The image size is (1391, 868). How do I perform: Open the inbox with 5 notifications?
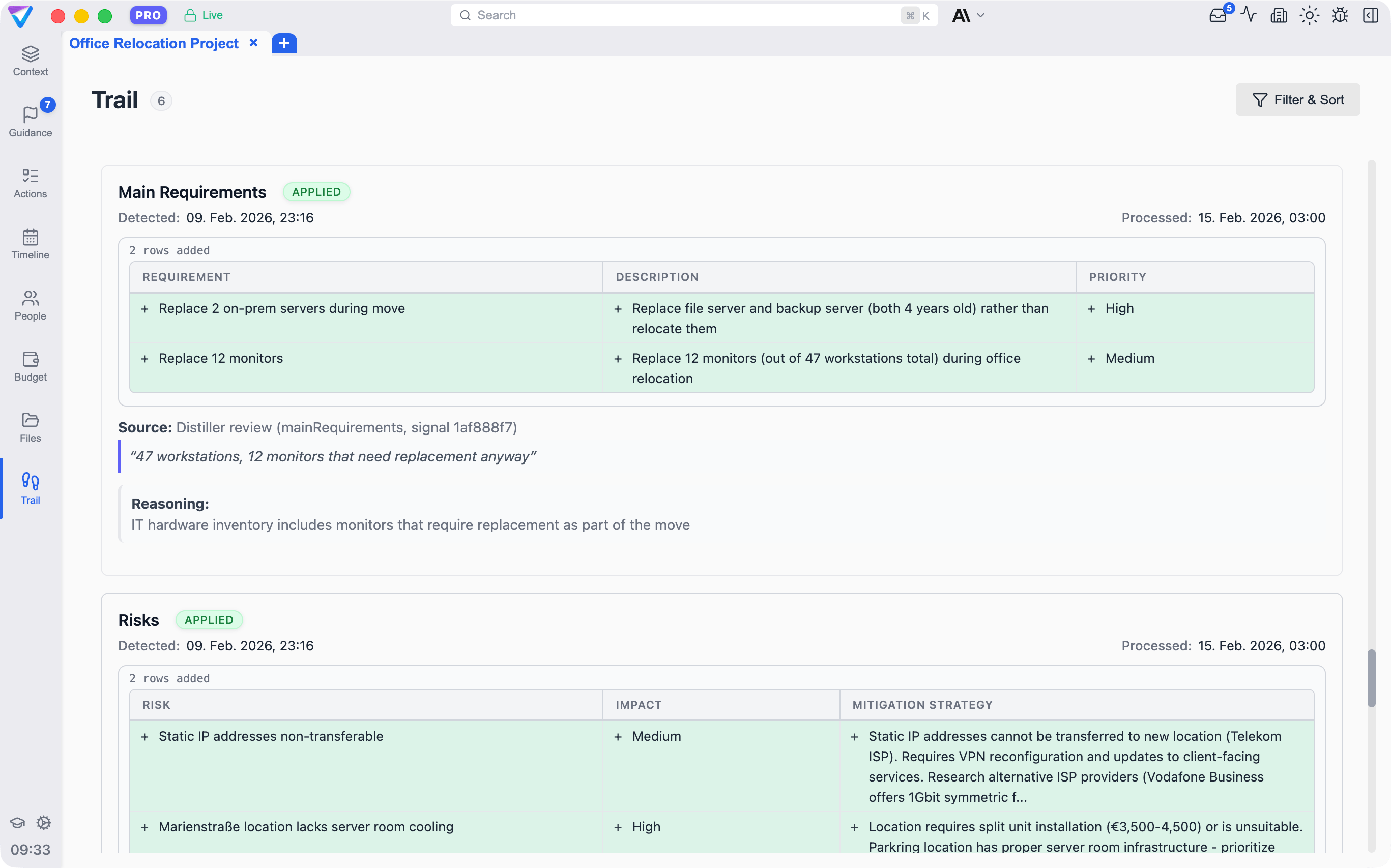1217,15
